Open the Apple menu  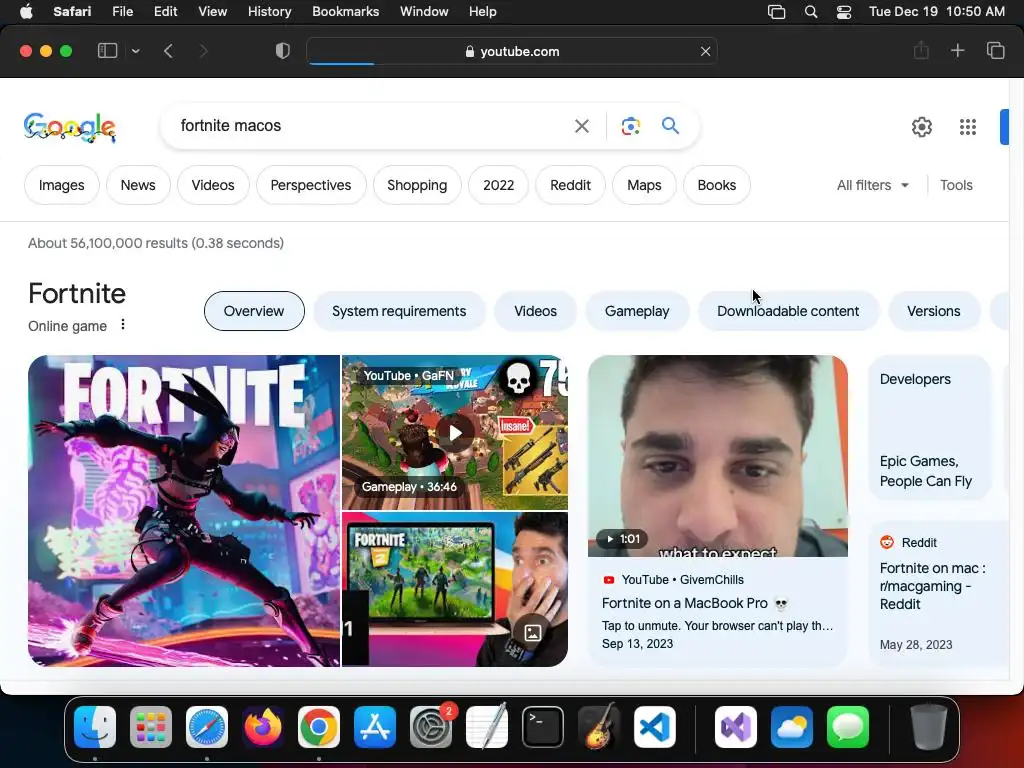[26, 12]
